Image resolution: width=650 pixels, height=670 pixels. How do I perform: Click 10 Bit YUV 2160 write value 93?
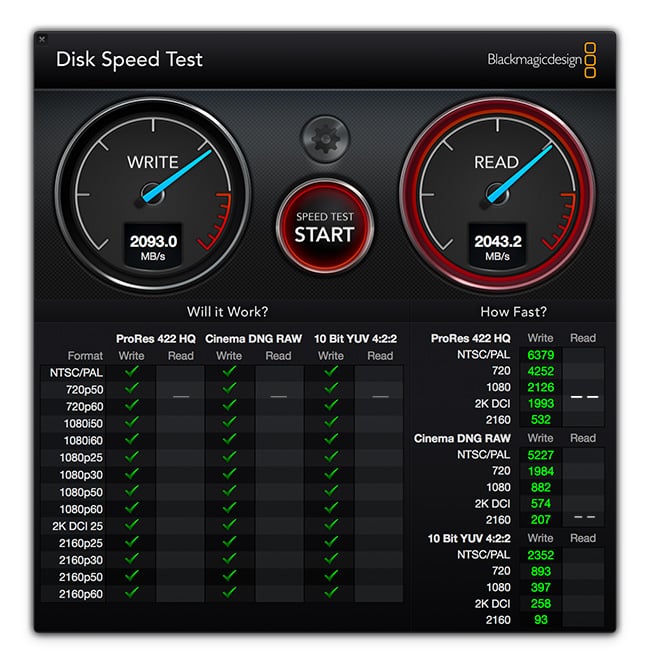[x=541, y=620]
